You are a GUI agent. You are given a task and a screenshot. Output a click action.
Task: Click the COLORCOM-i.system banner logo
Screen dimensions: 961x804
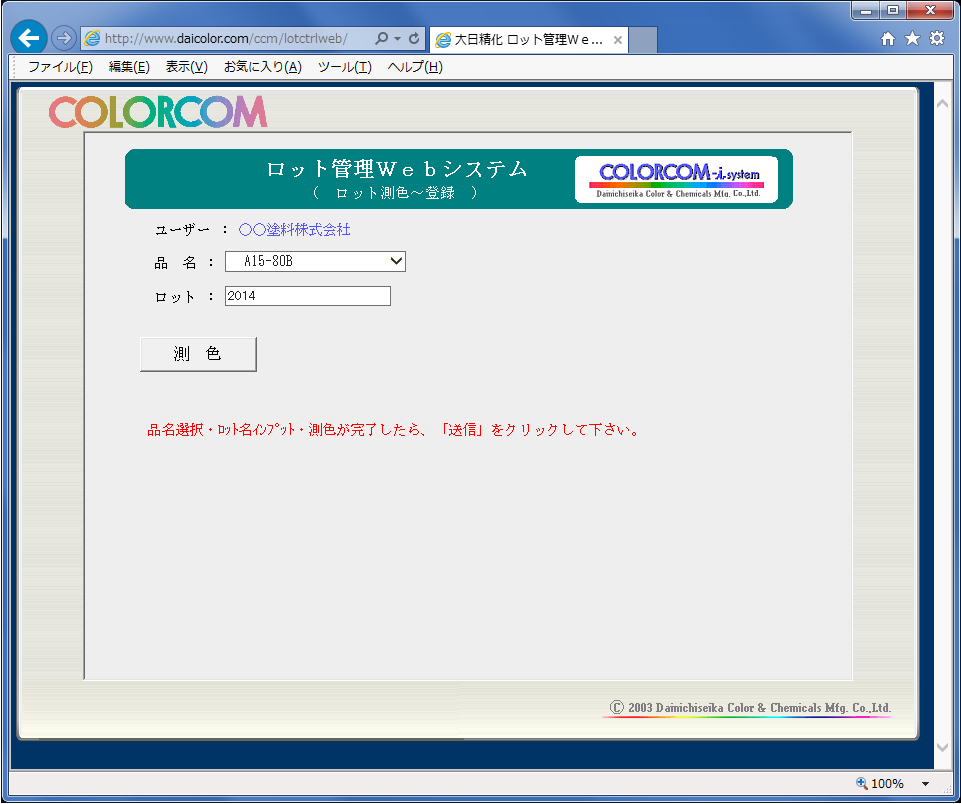tap(677, 180)
